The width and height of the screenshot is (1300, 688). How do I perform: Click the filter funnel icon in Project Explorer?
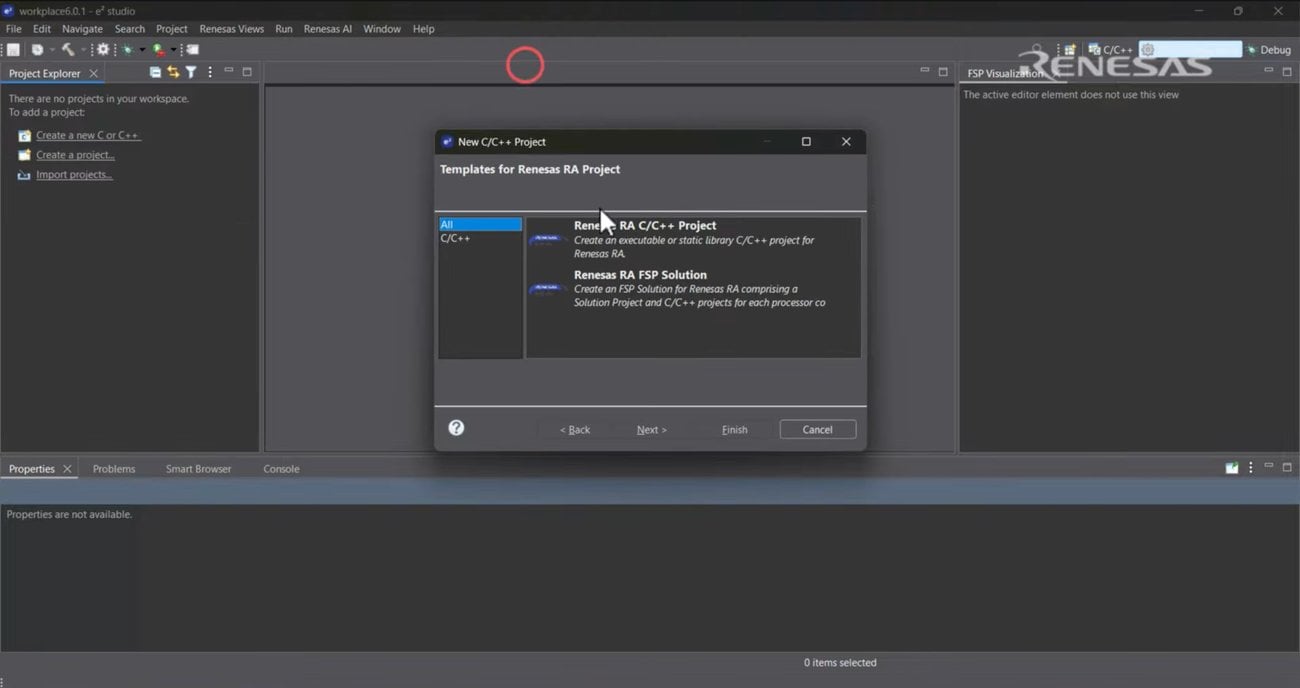pos(191,72)
